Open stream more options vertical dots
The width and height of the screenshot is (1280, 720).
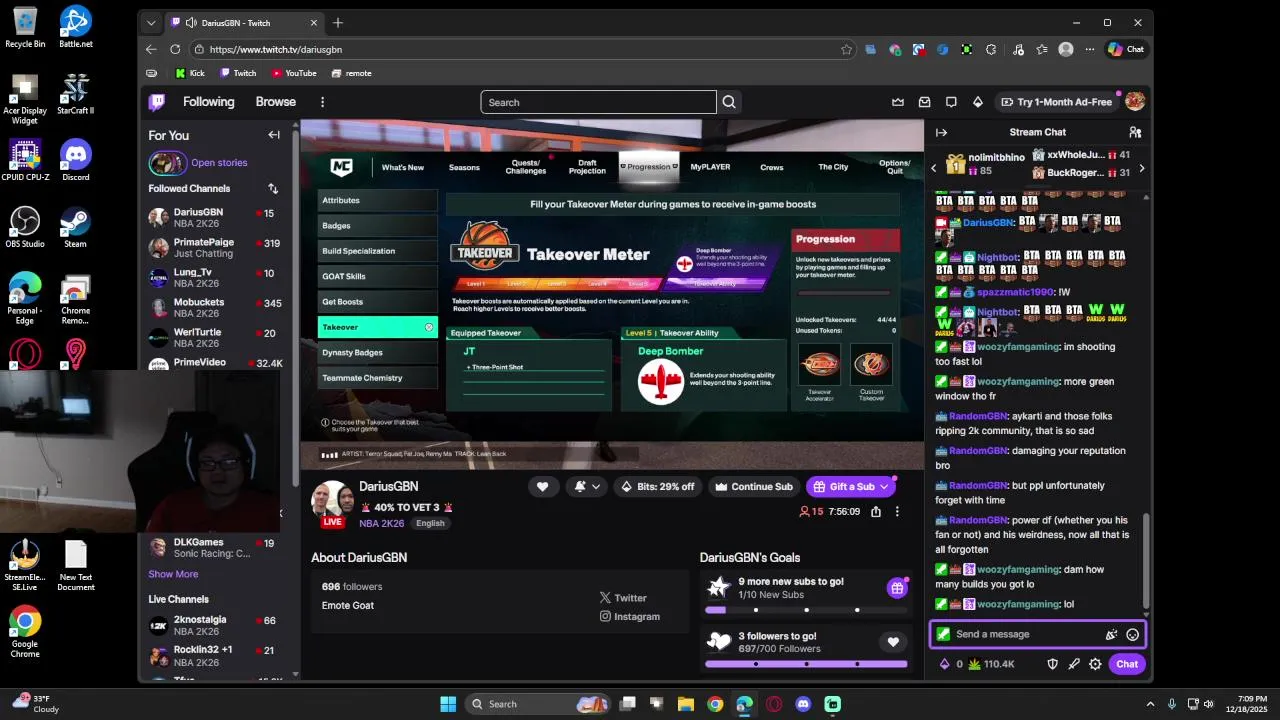(897, 511)
